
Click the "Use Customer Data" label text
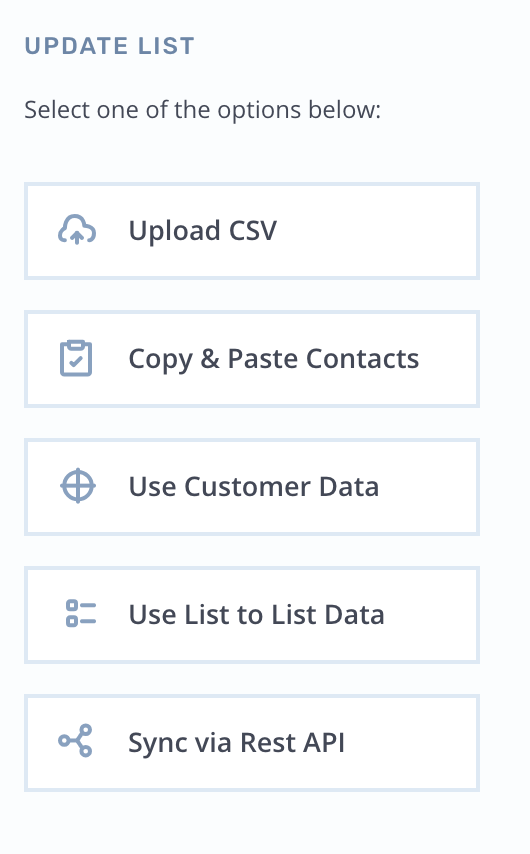(x=253, y=487)
